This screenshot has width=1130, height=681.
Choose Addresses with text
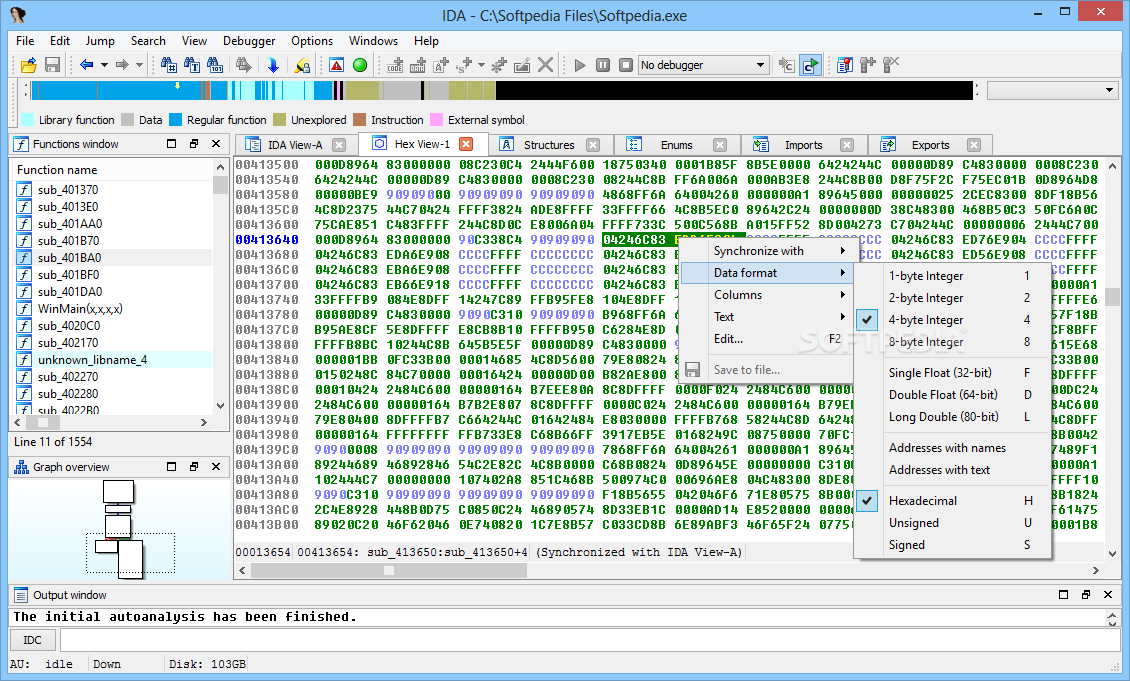953,470
